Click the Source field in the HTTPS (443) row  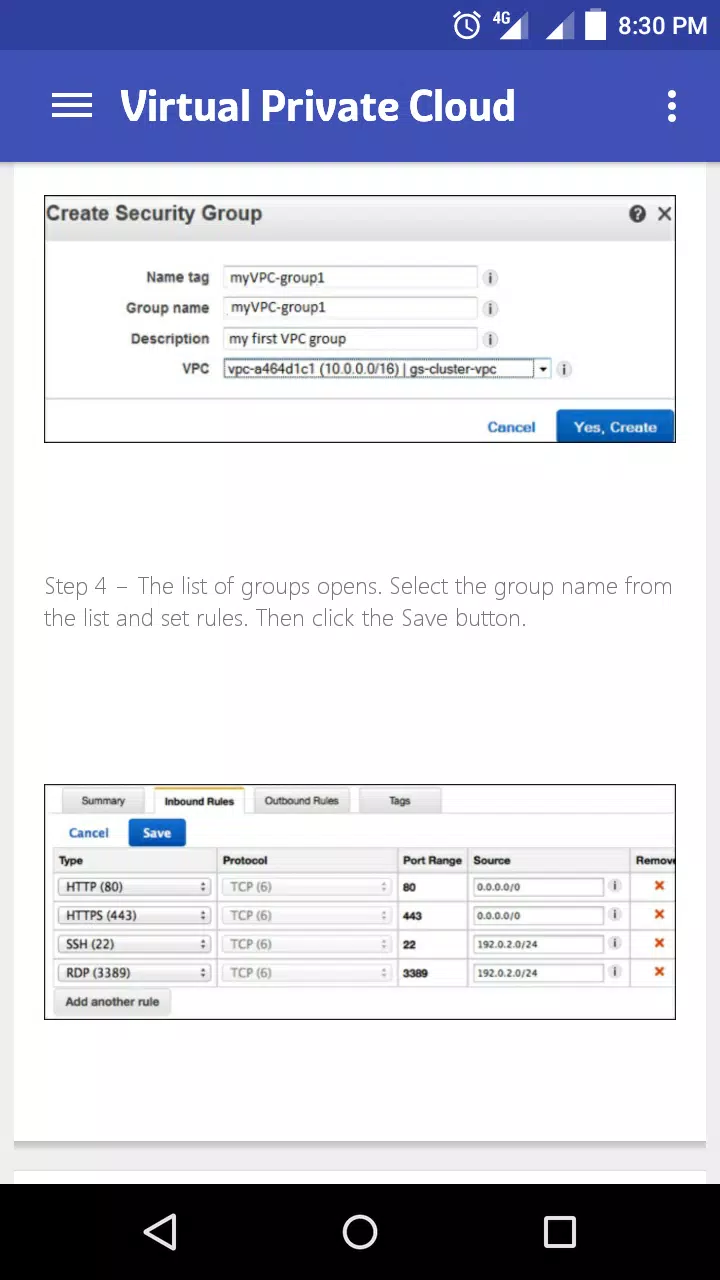coord(538,915)
